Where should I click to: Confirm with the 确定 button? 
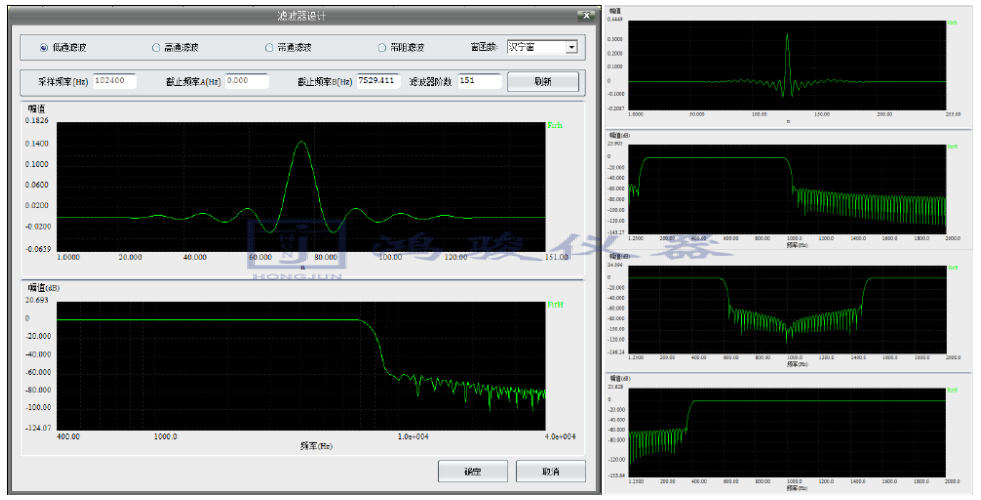(474, 471)
